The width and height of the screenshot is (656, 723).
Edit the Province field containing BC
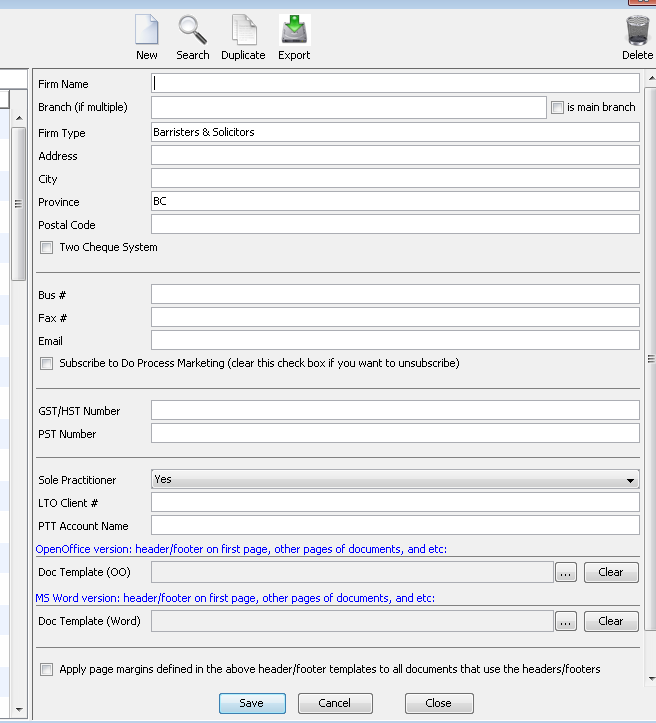[395, 201]
